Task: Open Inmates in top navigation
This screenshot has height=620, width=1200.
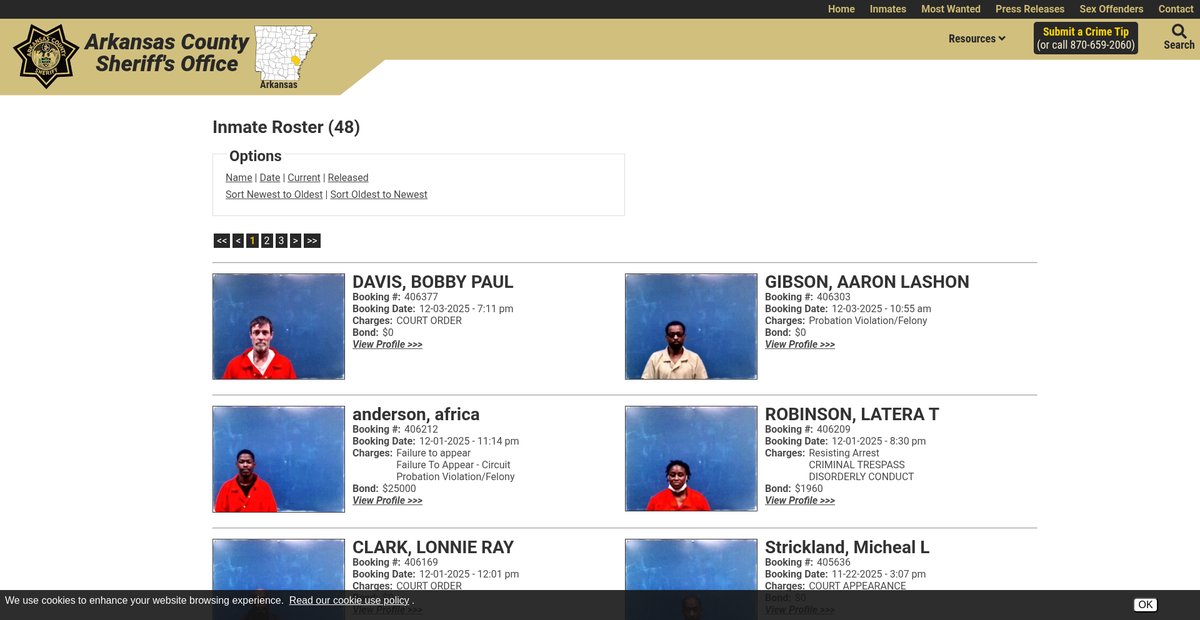Action: pyautogui.click(x=888, y=9)
